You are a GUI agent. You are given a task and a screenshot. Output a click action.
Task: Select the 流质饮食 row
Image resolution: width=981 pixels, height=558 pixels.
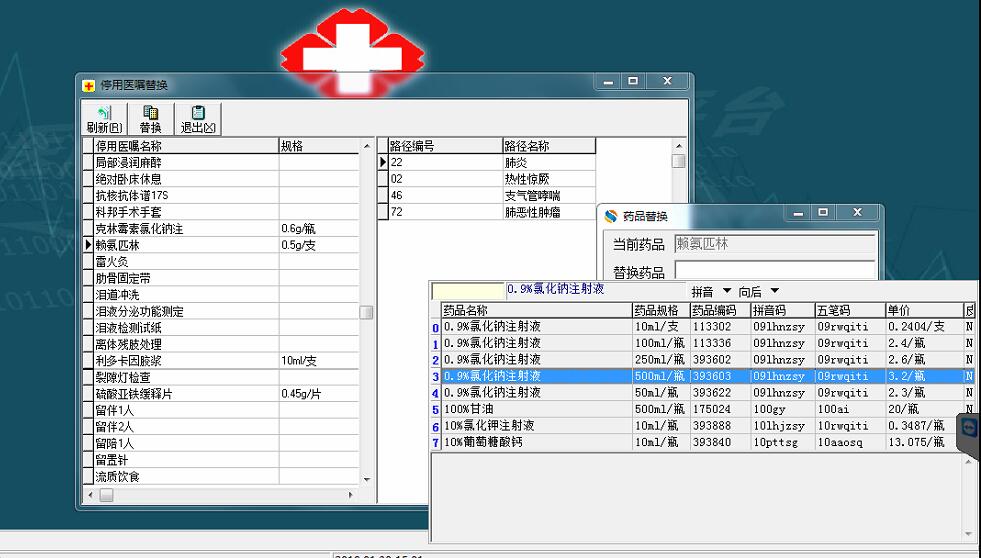(x=221, y=477)
